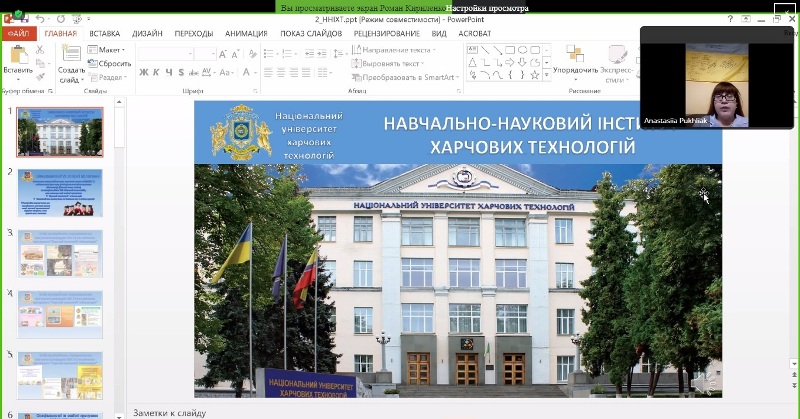Click slide panel scrollbar up arrow
This screenshot has height=419, width=800.
[119, 102]
